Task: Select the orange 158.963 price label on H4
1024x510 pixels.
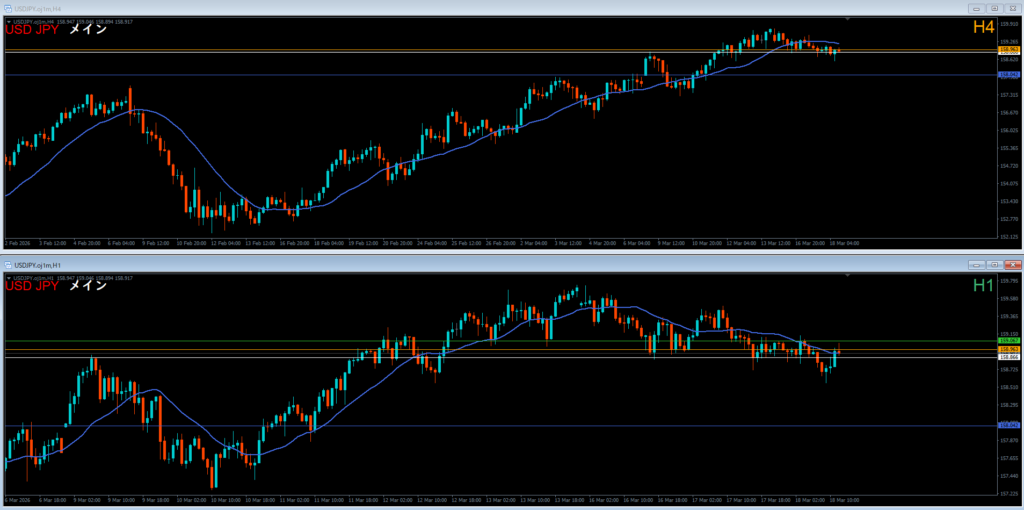Action: [1008, 48]
